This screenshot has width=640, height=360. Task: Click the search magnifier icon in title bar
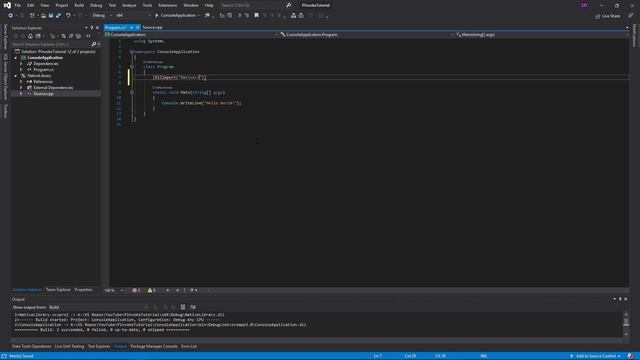coord(289,5)
